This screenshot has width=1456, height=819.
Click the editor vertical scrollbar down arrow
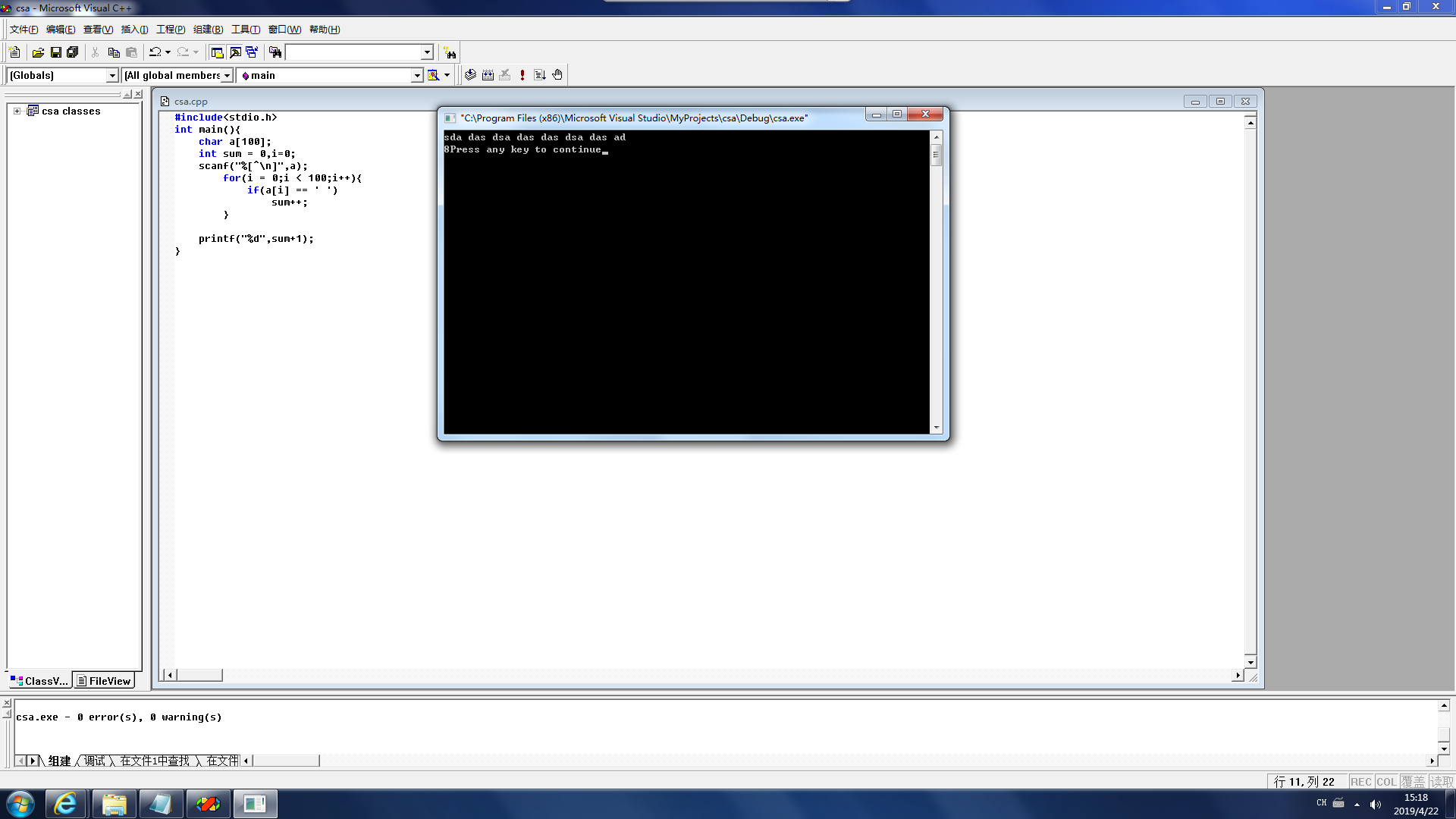click(x=1250, y=662)
